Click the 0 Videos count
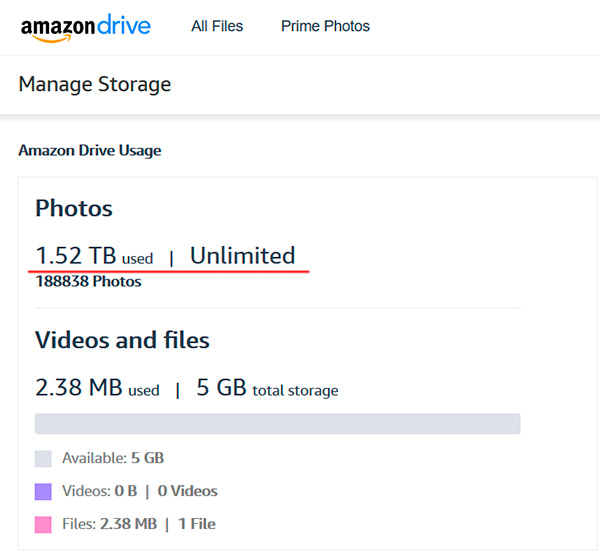 click(188, 491)
